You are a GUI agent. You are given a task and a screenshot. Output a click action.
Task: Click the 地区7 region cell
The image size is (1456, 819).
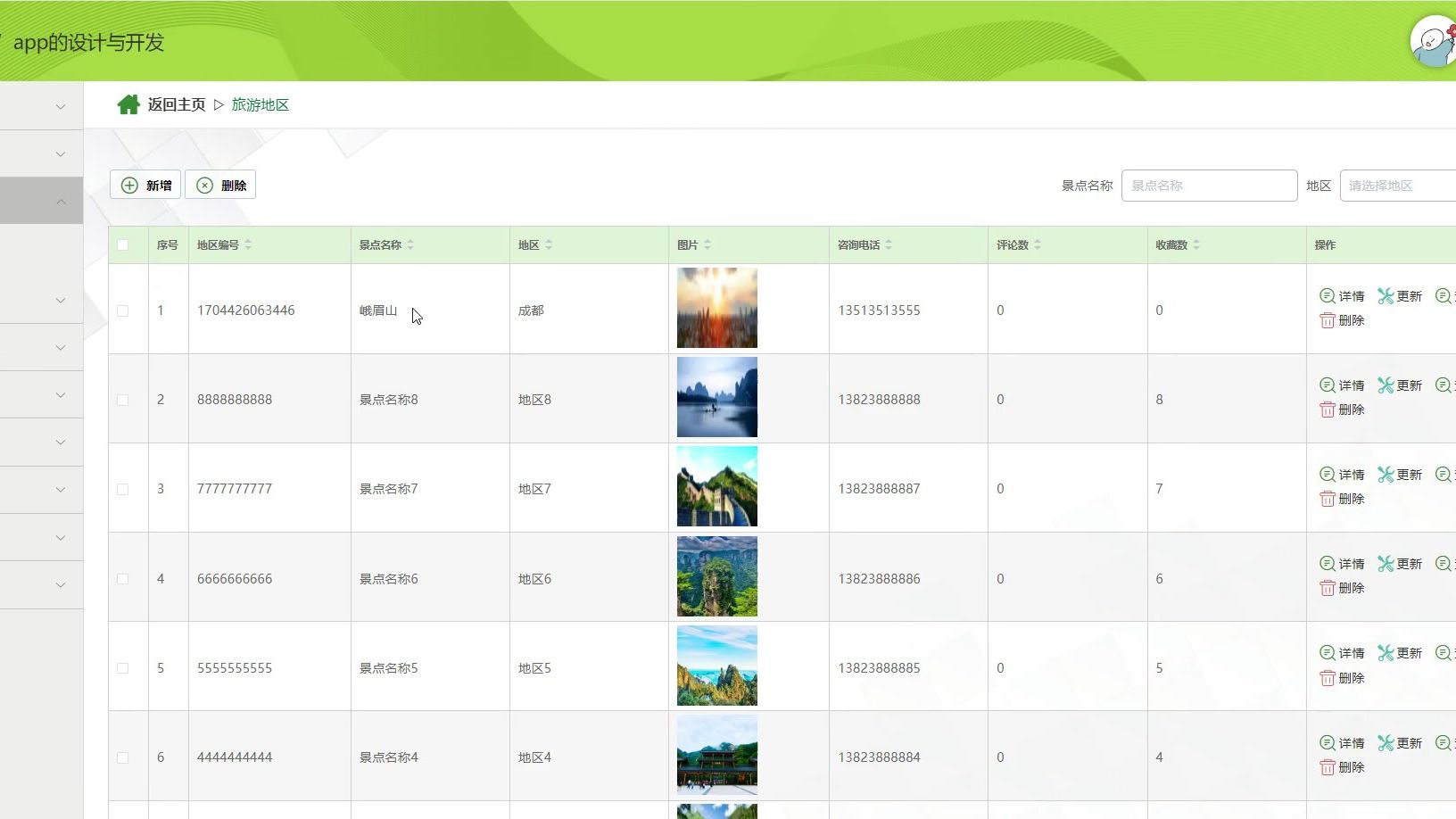(534, 489)
